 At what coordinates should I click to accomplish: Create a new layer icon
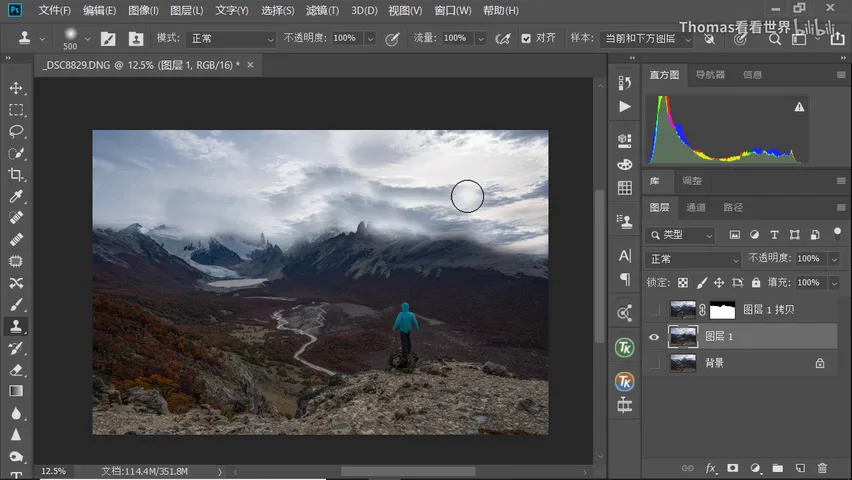coord(800,468)
